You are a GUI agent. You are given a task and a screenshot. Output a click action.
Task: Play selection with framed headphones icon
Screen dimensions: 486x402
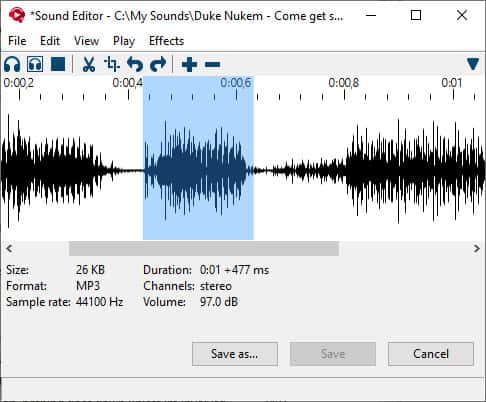(35, 64)
